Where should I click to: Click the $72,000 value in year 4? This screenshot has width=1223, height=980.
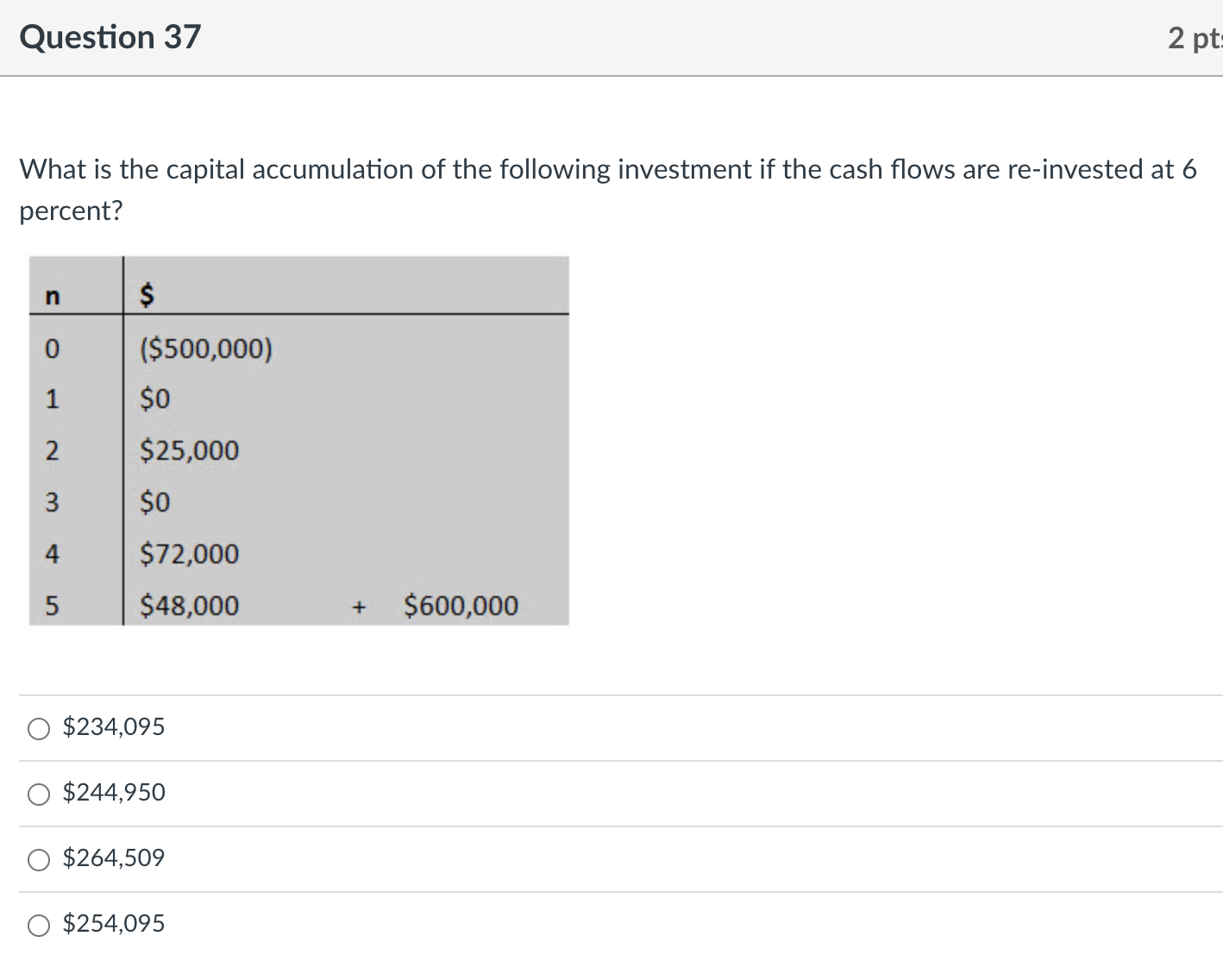(189, 554)
